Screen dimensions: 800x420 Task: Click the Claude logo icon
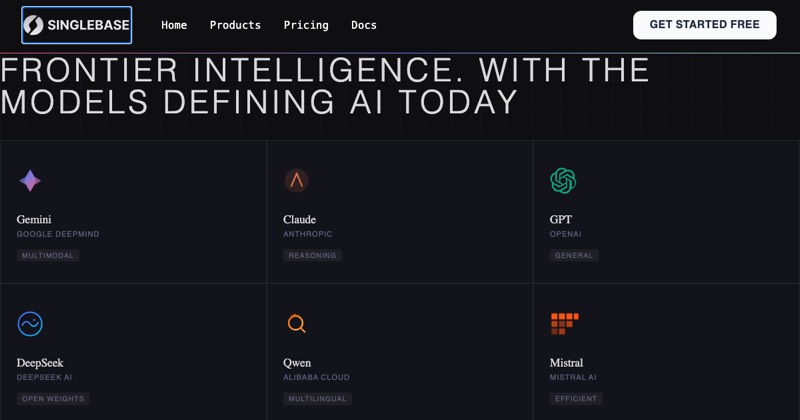[x=296, y=181]
